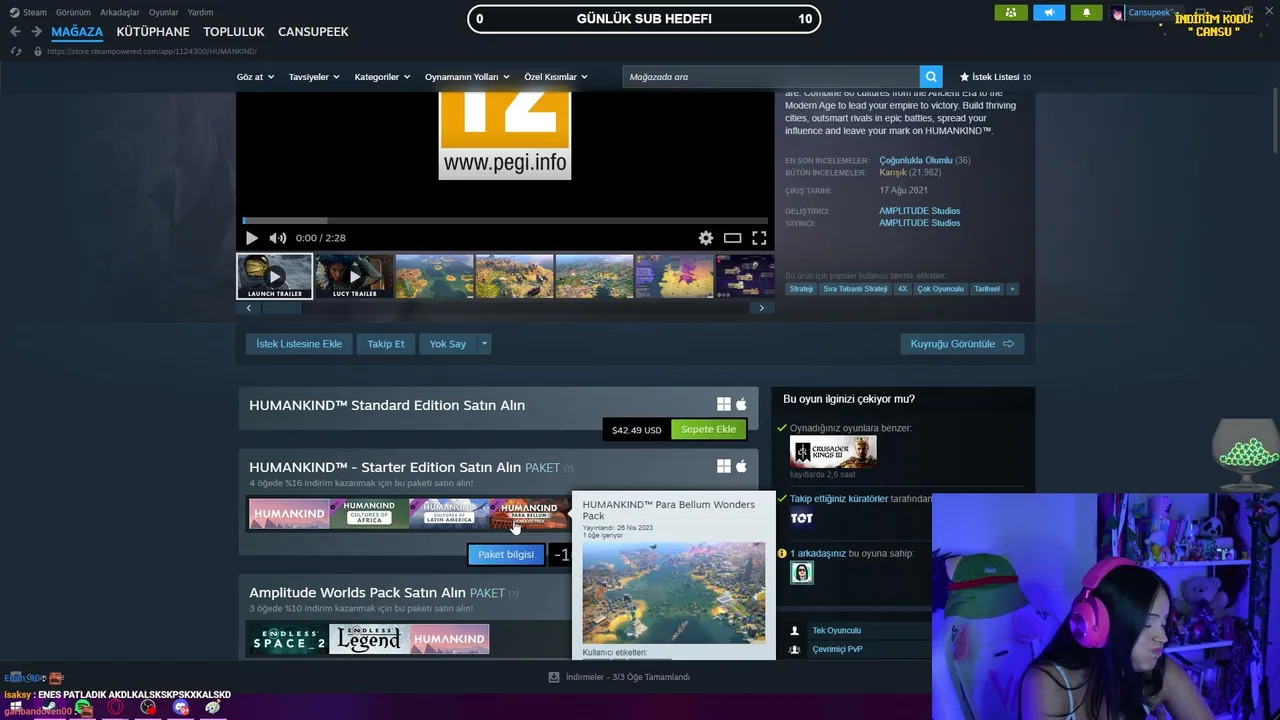
Task: Expand the Oynamanın Yolları dropdown
Action: coord(467,77)
